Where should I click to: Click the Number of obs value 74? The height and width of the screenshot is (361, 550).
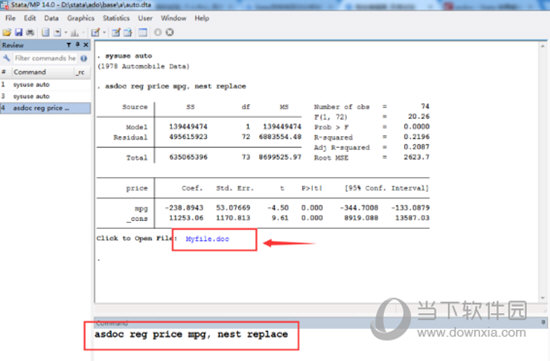pos(425,106)
